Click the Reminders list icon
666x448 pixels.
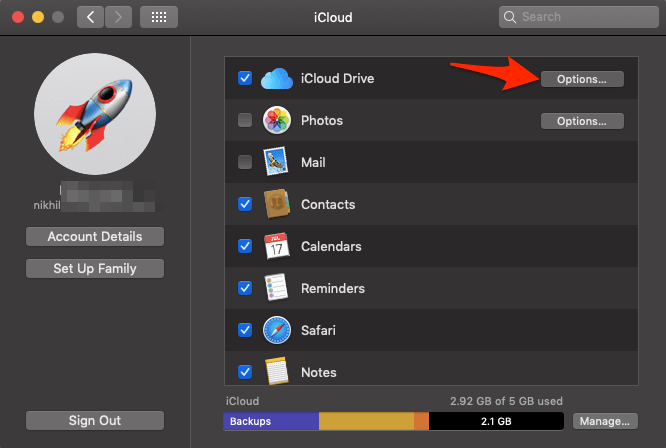tap(276, 287)
